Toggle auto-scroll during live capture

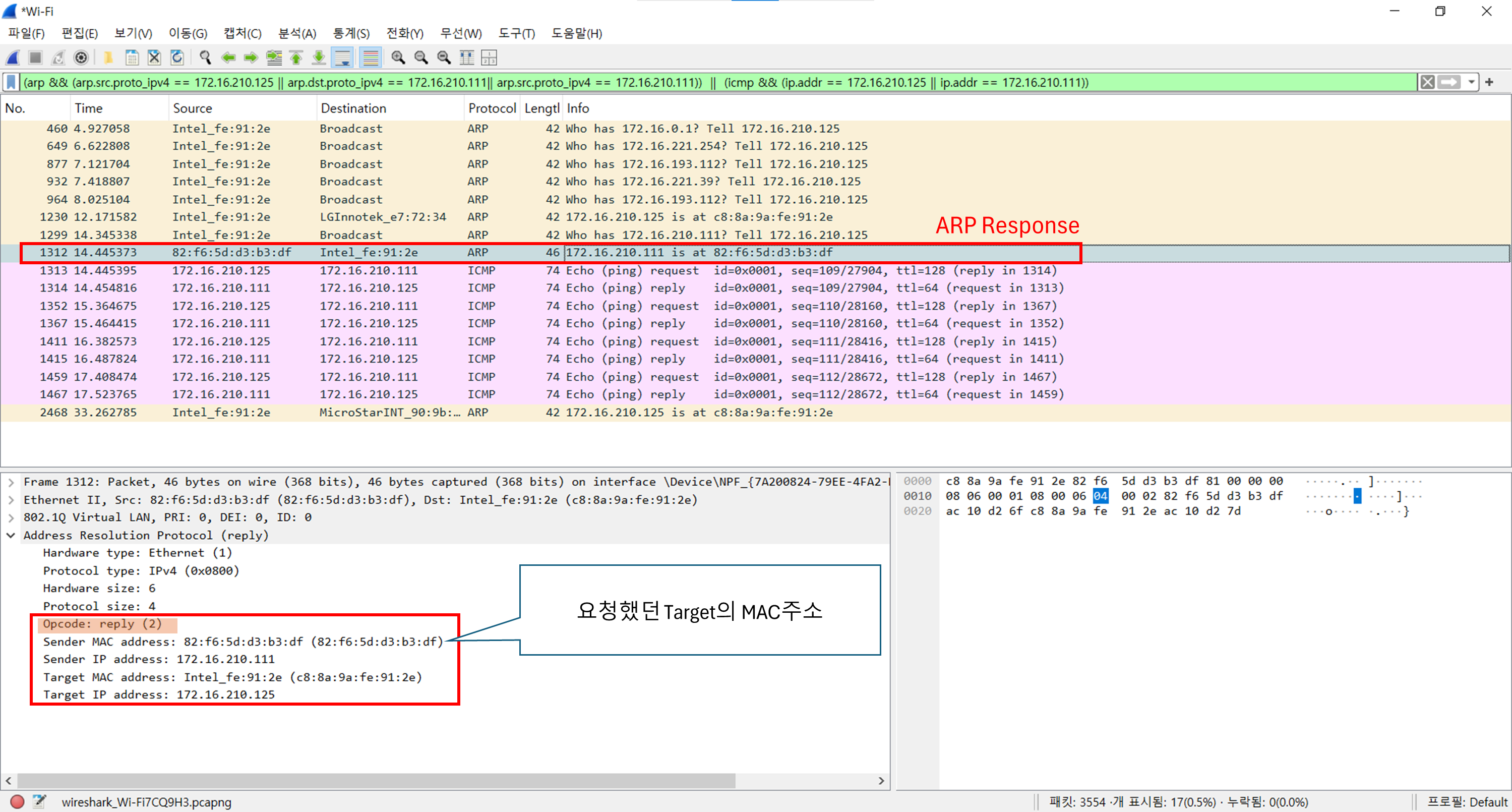(342, 57)
